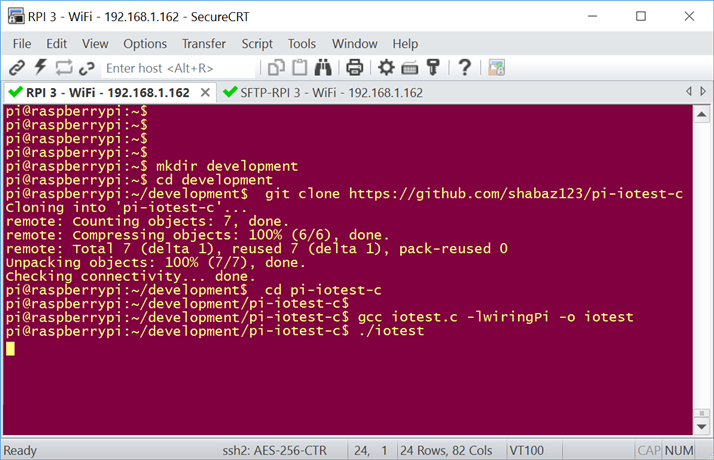The width and height of the screenshot is (714, 460).
Task: Click the Enter host <Alt+R> field
Action: [x=178, y=68]
